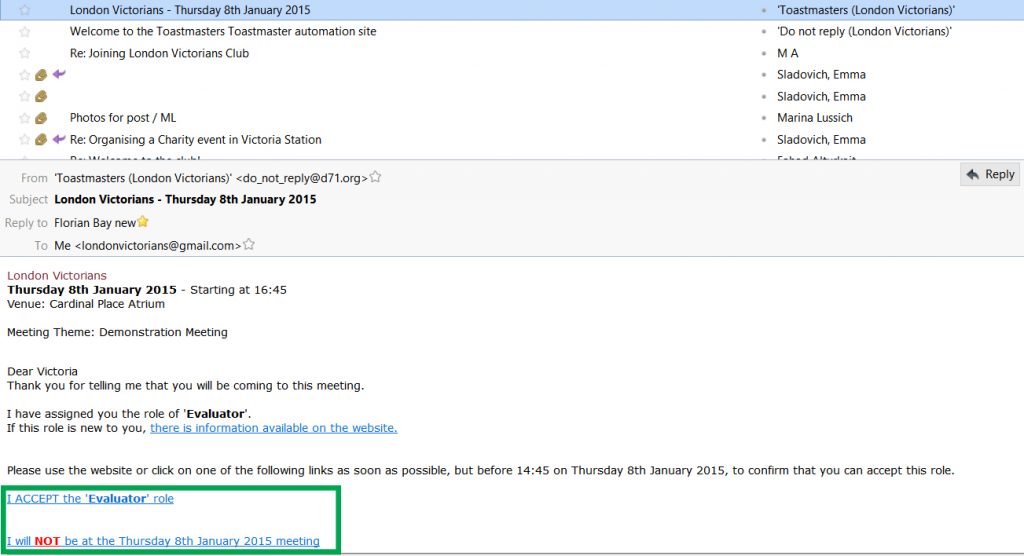
Task: Toggle read status dot for 'Toastmasters (London Victorians)' row
Action: [x=764, y=10]
